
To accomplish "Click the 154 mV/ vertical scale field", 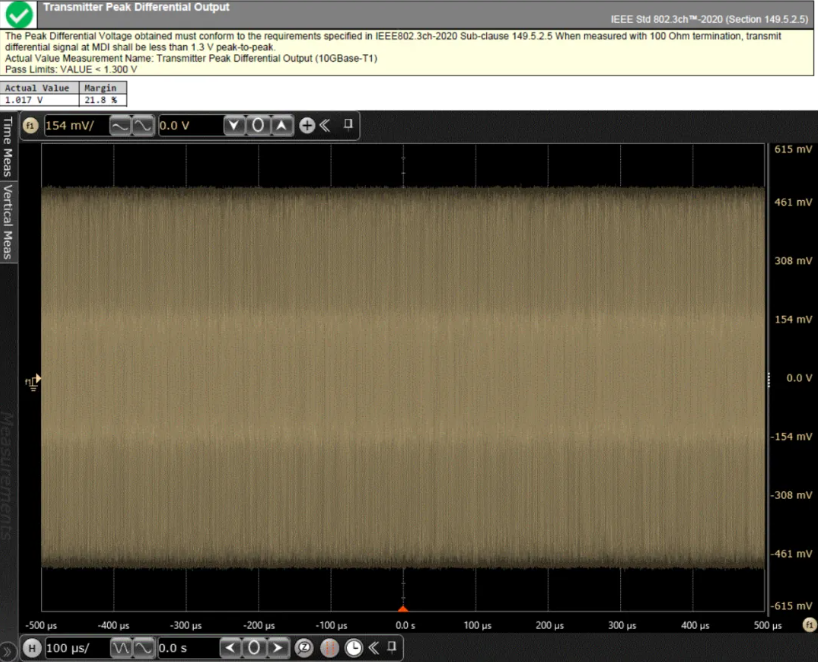I will coord(72,126).
